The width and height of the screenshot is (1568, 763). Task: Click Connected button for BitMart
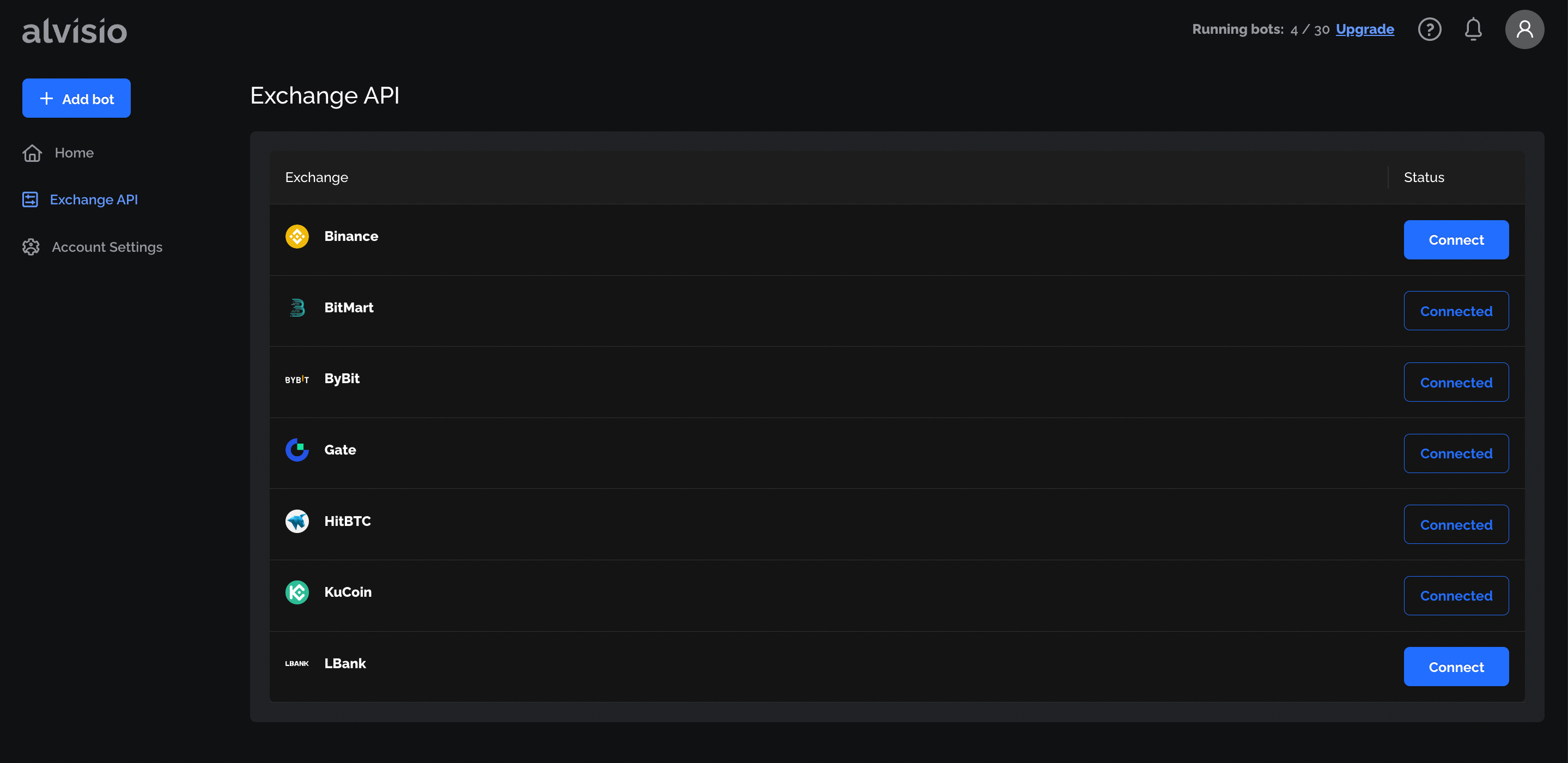coord(1456,311)
